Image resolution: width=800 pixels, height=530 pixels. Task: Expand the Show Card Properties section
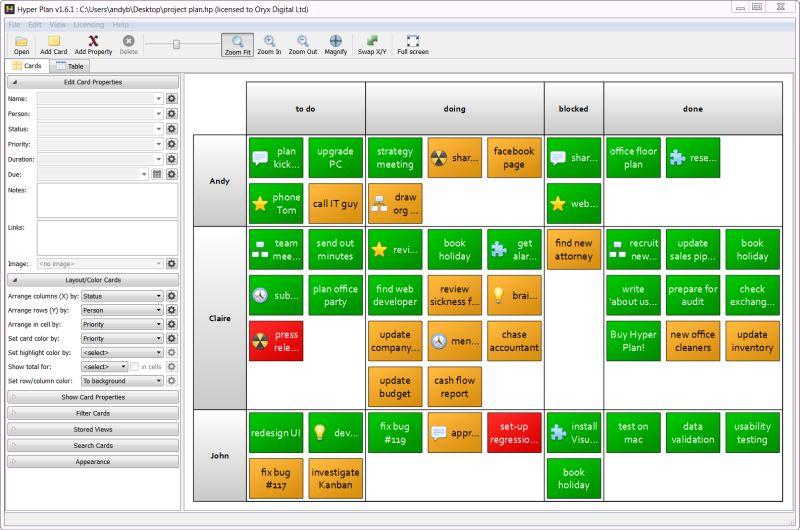click(93, 397)
